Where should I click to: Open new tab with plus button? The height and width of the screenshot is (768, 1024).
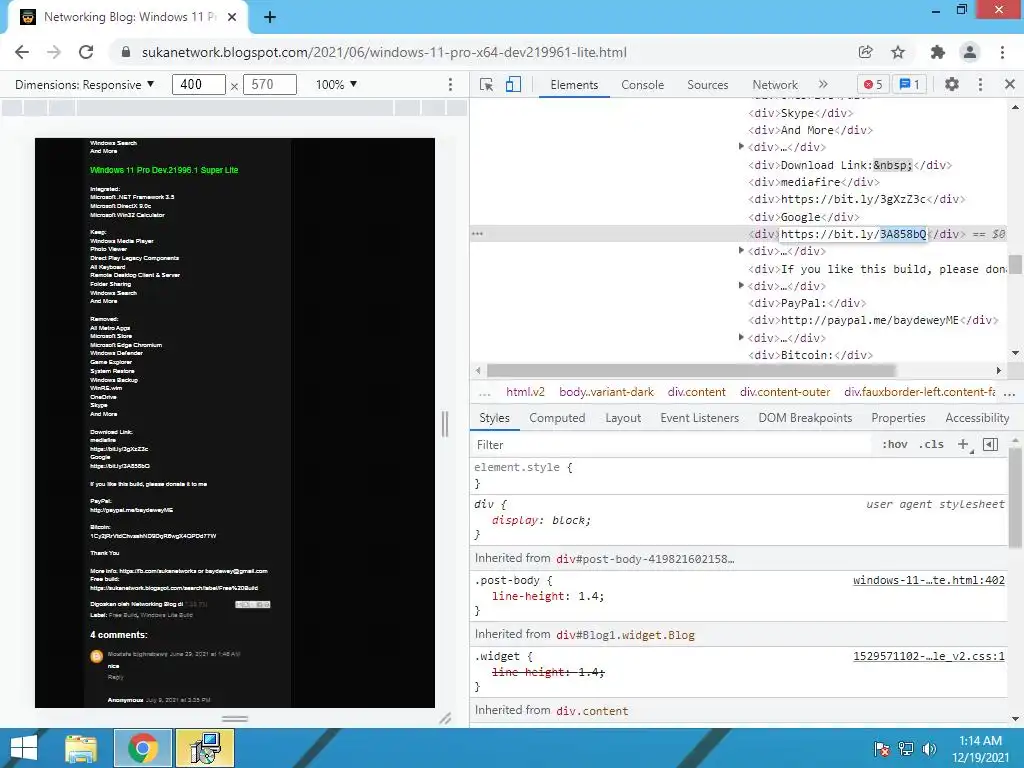270,18
